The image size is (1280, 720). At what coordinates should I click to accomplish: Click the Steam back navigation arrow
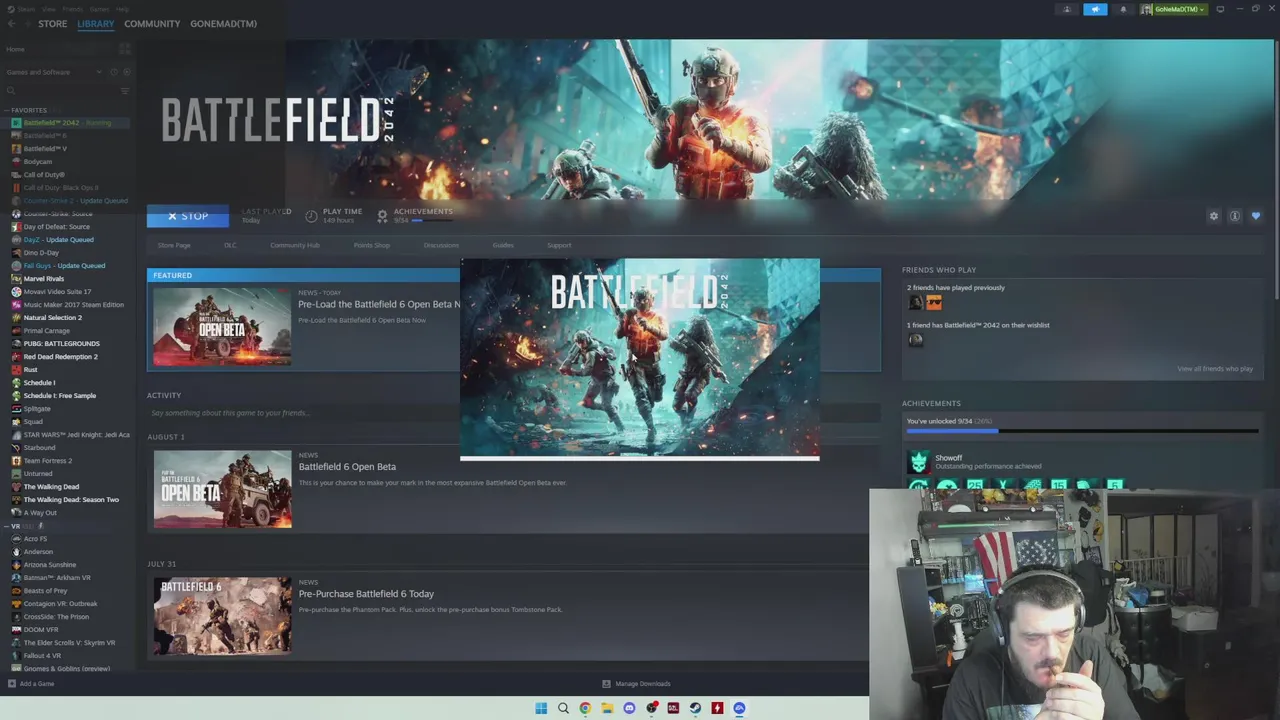coord(10,24)
